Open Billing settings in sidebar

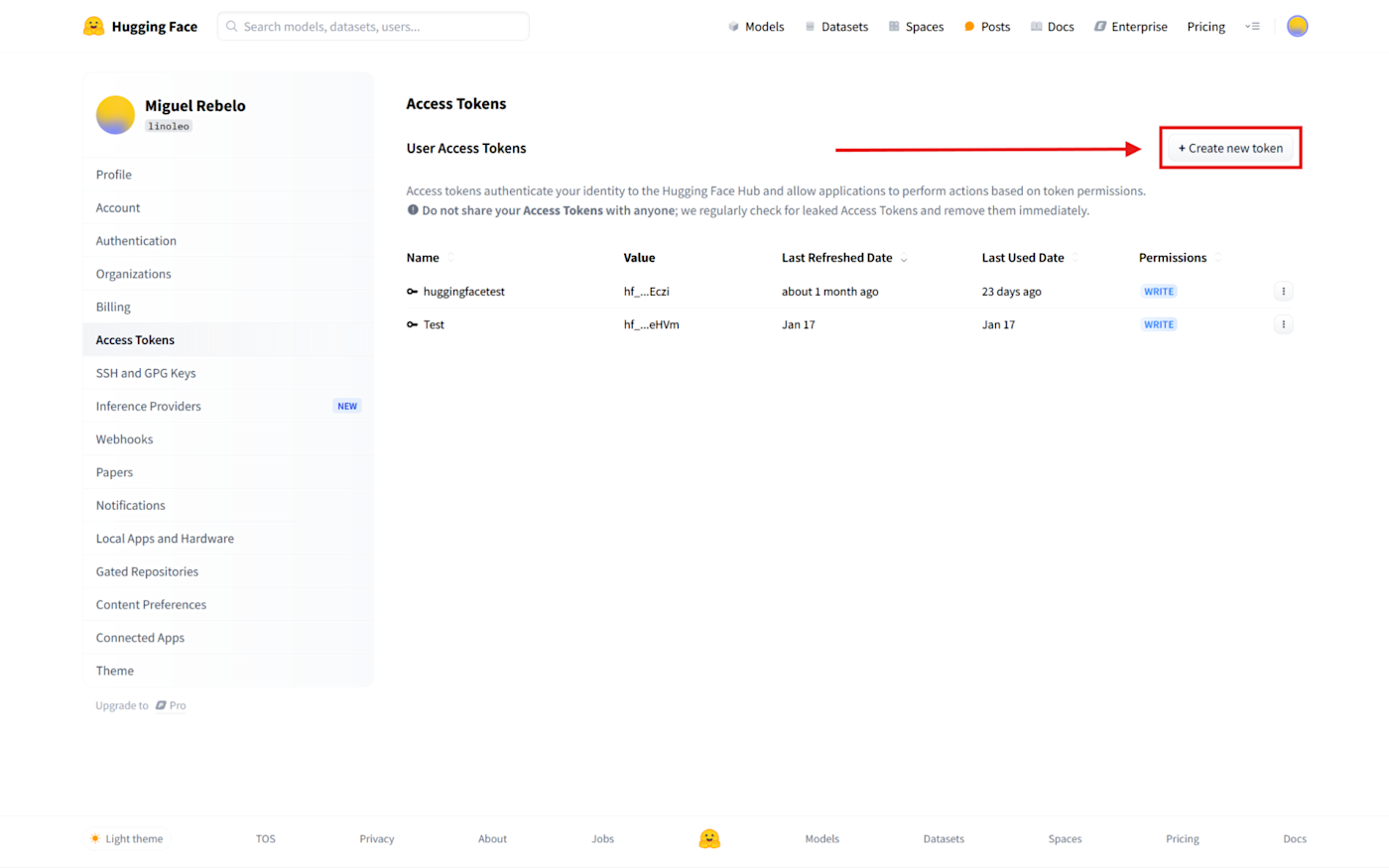click(x=228, y=307)
